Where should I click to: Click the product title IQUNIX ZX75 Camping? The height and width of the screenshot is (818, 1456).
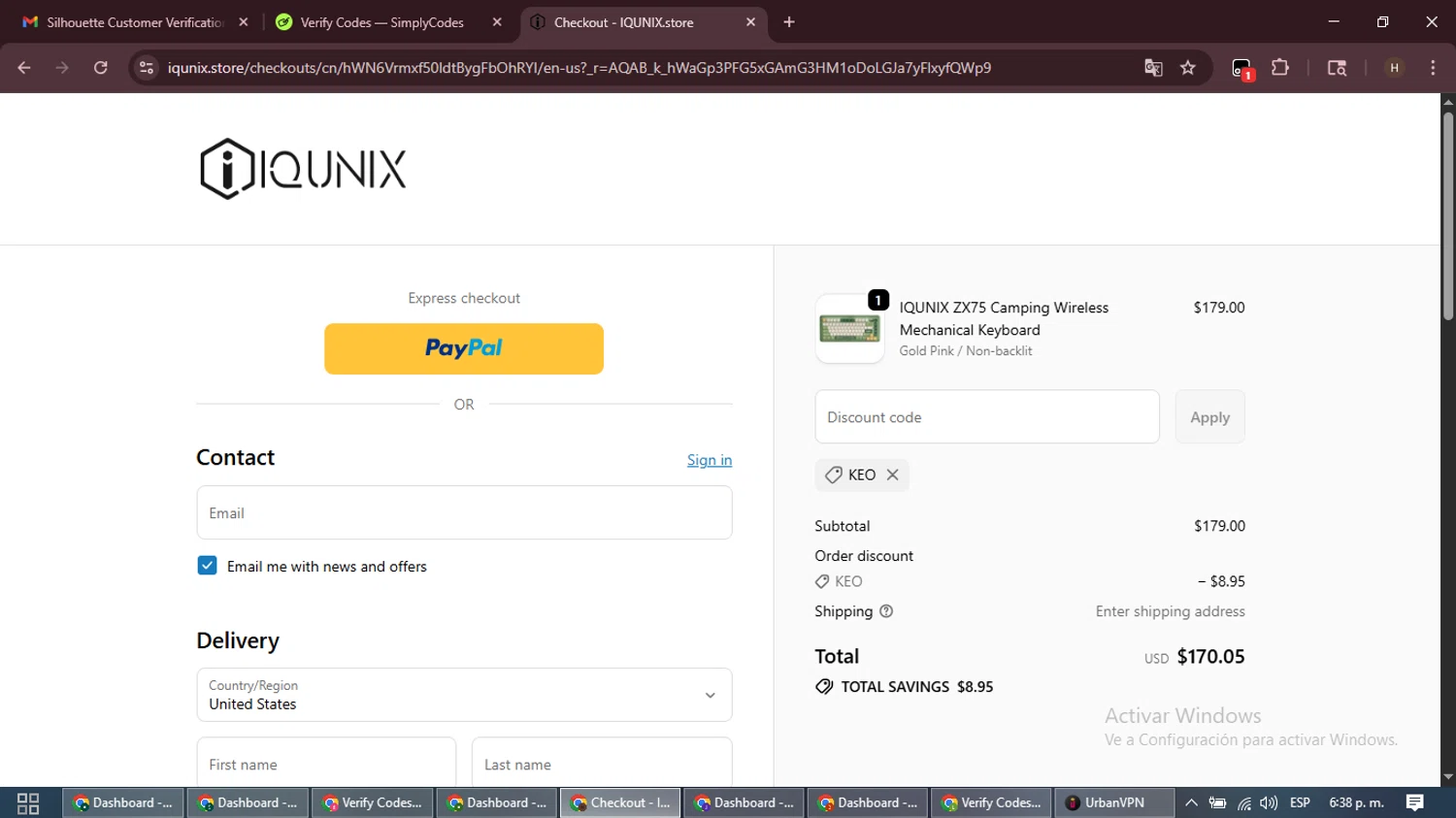1004,318
